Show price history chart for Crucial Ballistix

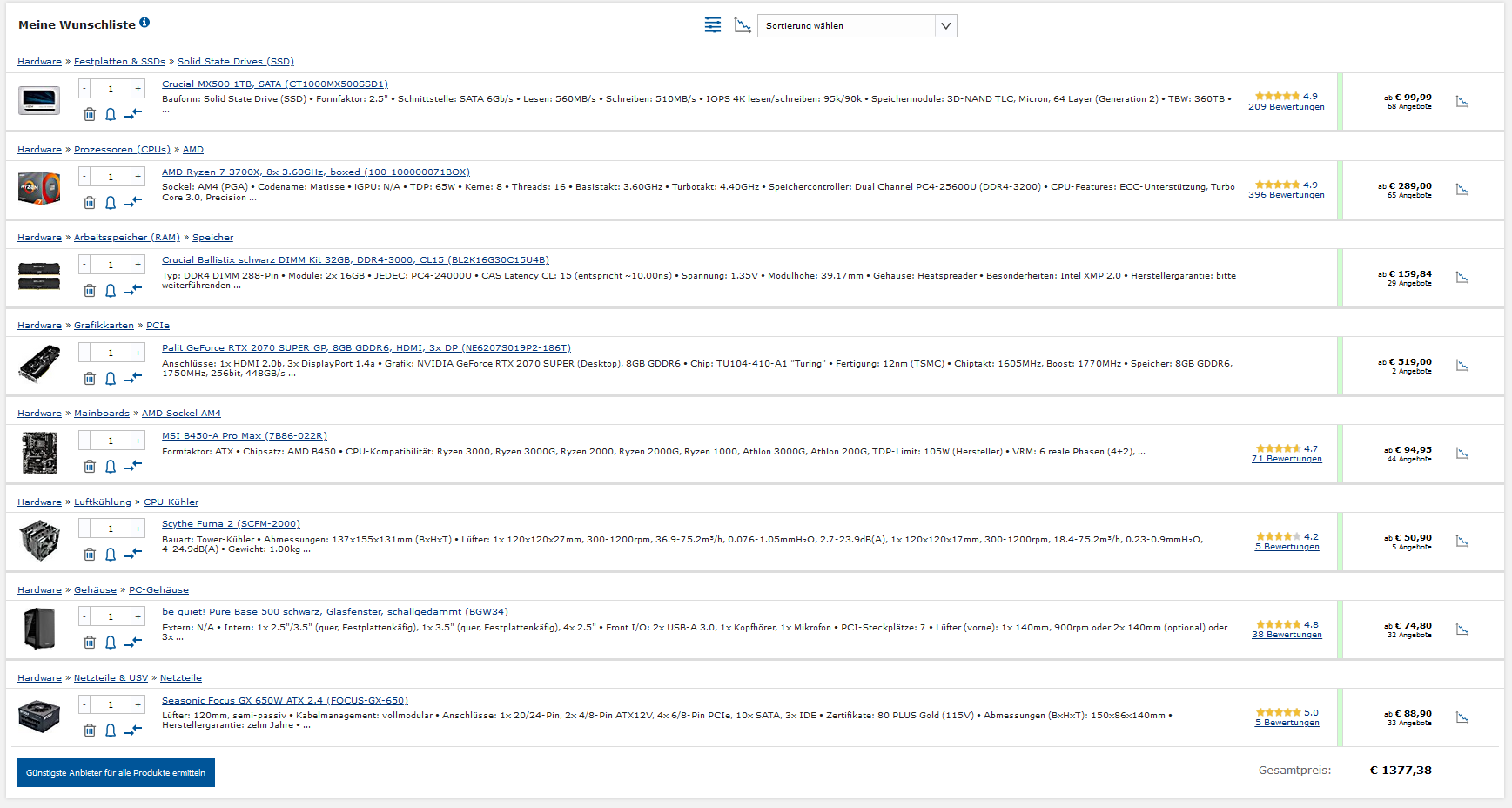[x=1462, y=278]
